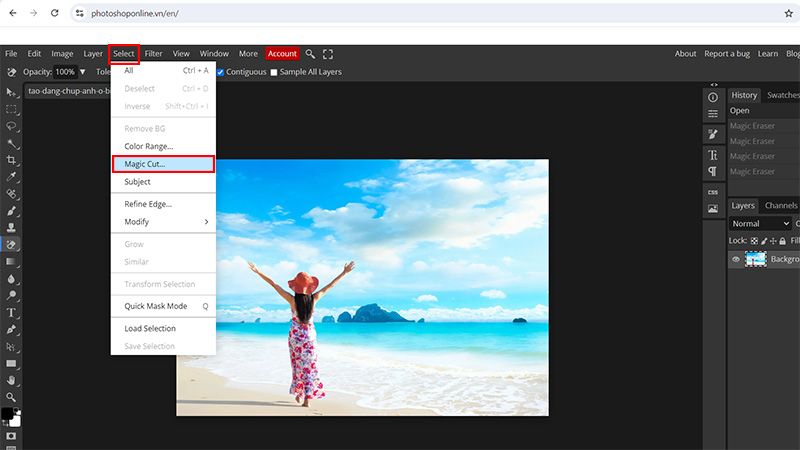
Task: Choose All from Select menu
Action: tap(163, 70)
